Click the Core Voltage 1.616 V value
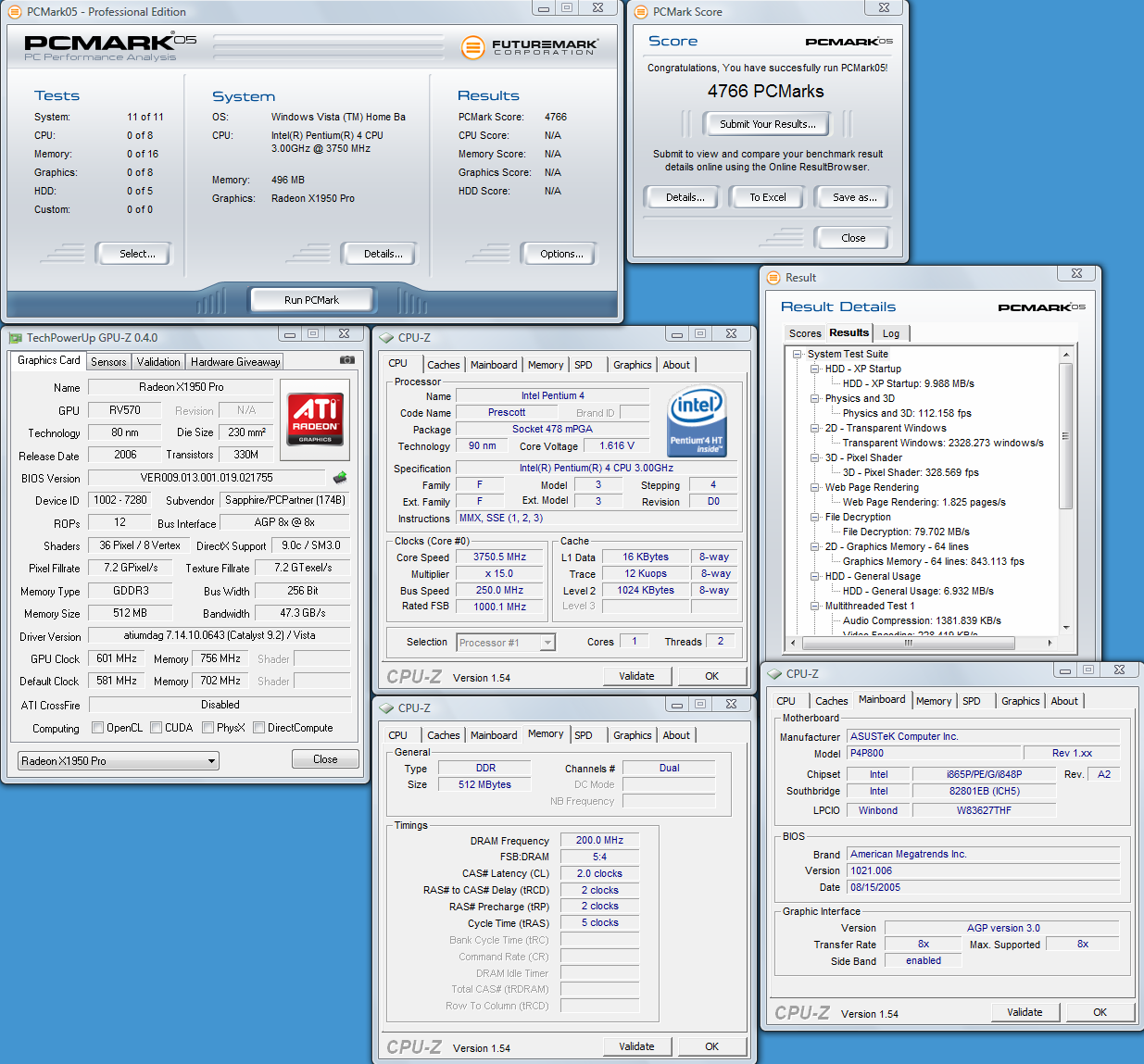This screenshot has height=1064, width=1144. 617,445
